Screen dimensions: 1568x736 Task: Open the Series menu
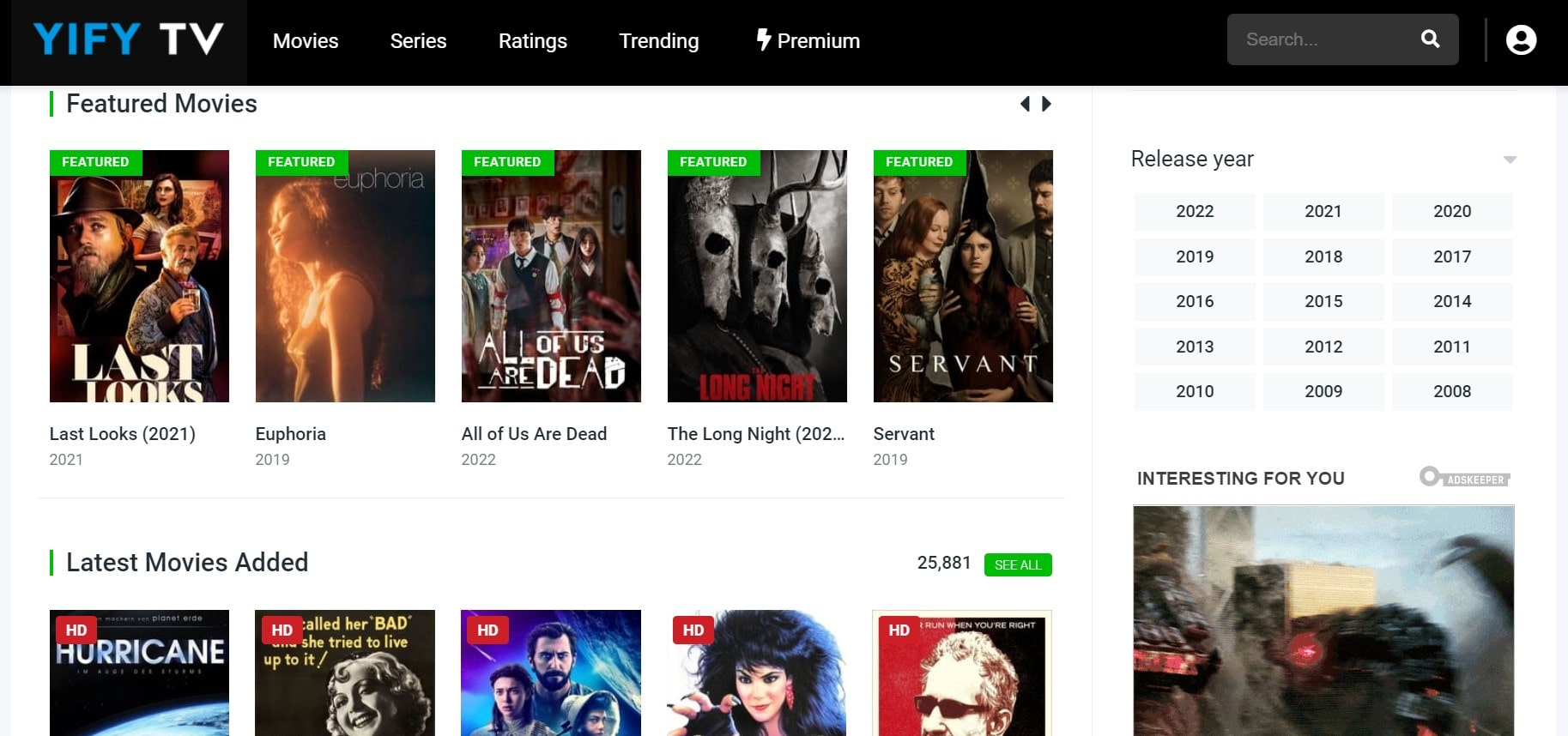pyautogui.click(x=418, y=41)
